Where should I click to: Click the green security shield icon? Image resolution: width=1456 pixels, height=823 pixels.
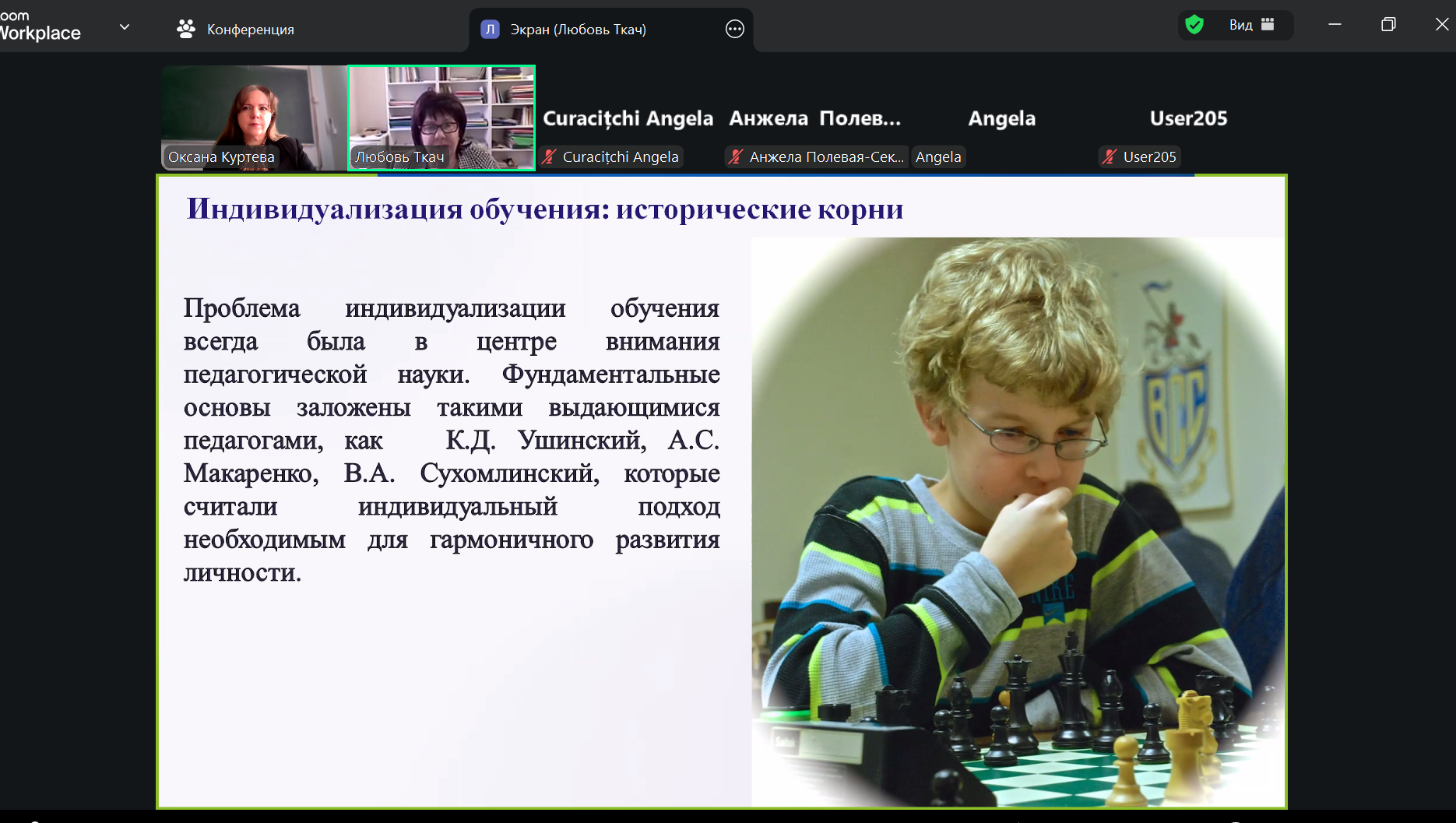click(x=1194, y=25)
